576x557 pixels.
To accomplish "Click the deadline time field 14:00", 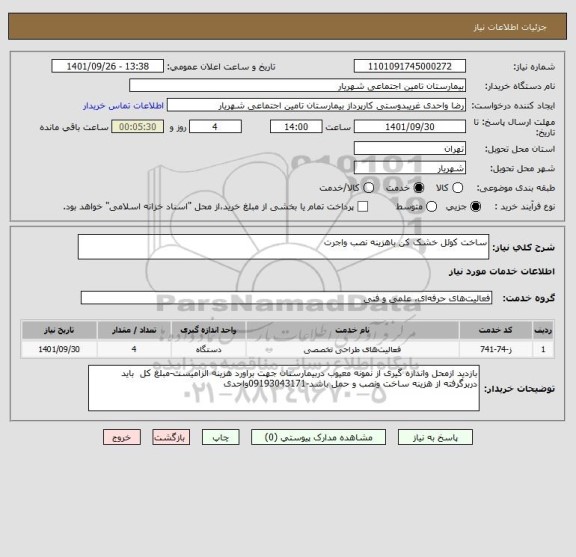I will 296,127.
